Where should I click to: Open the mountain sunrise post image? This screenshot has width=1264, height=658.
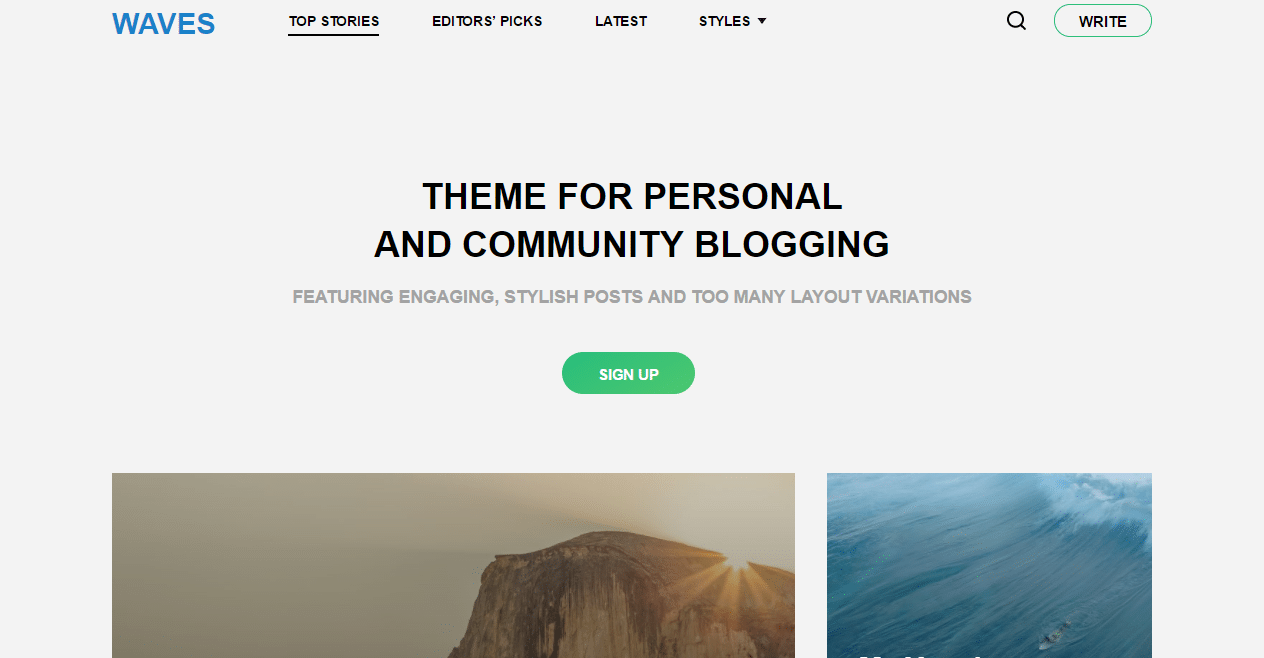(x=453, y=565)
